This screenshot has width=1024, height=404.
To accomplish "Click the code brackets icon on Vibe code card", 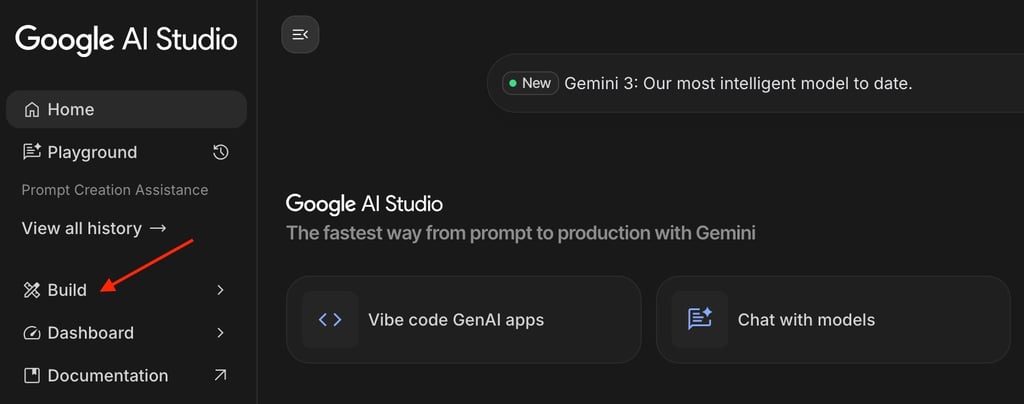I will click(x=330, y=320).
